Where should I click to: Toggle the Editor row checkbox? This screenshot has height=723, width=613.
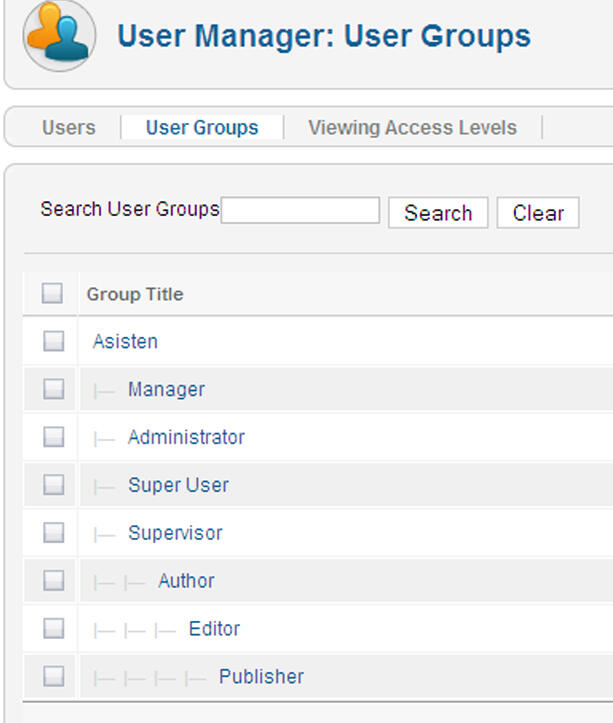[x=54, y=628]
